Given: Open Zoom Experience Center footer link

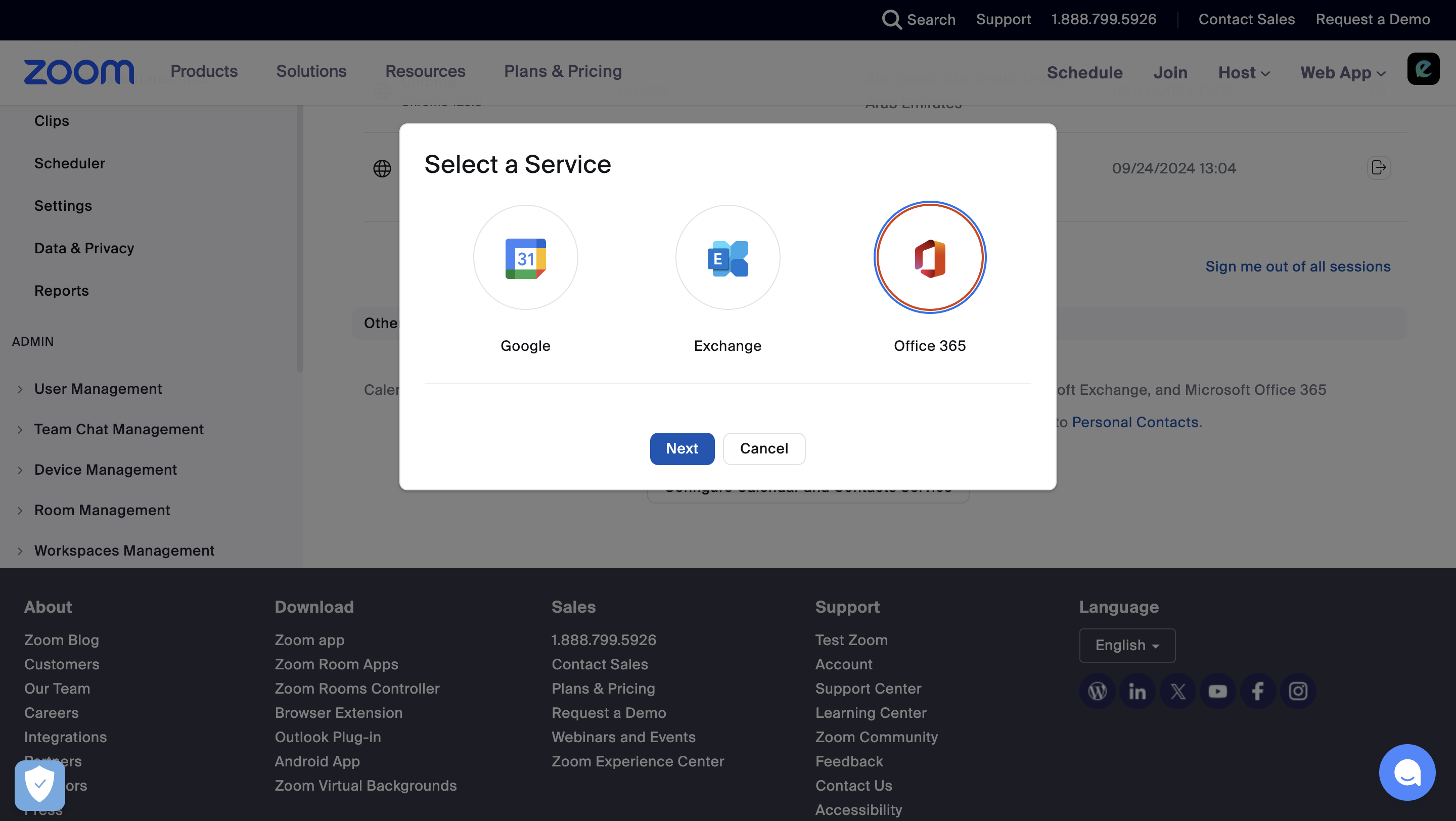Looking at the screenshot, I should [x=637, y=761].
